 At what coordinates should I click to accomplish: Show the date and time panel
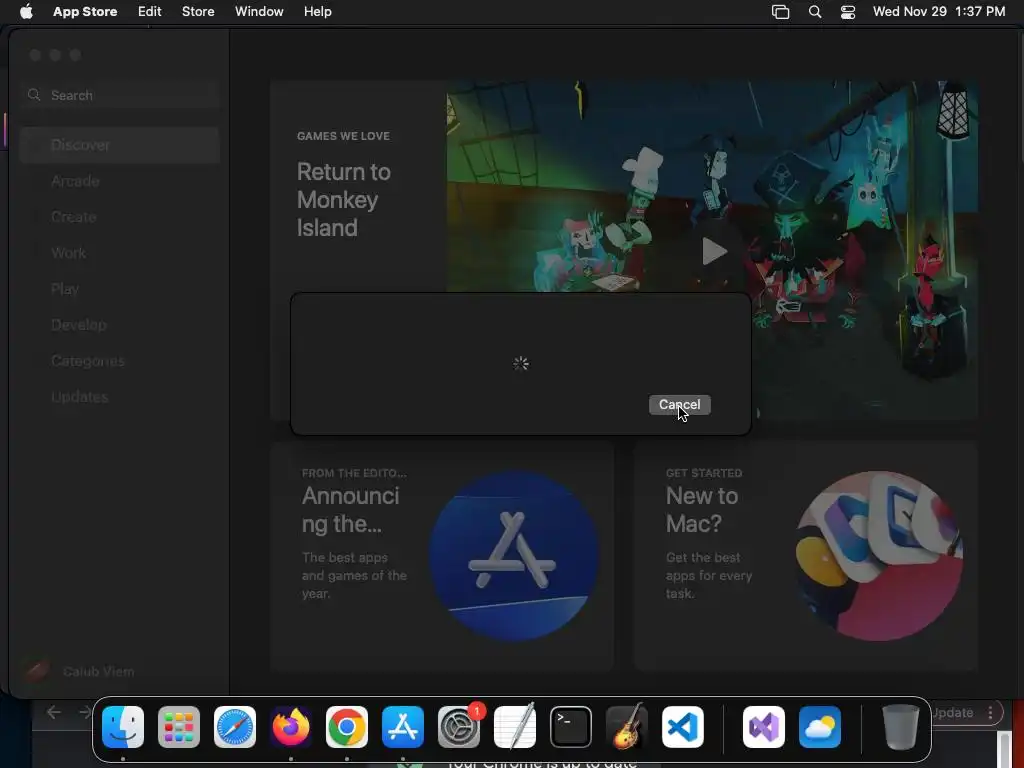click(938, 12)
